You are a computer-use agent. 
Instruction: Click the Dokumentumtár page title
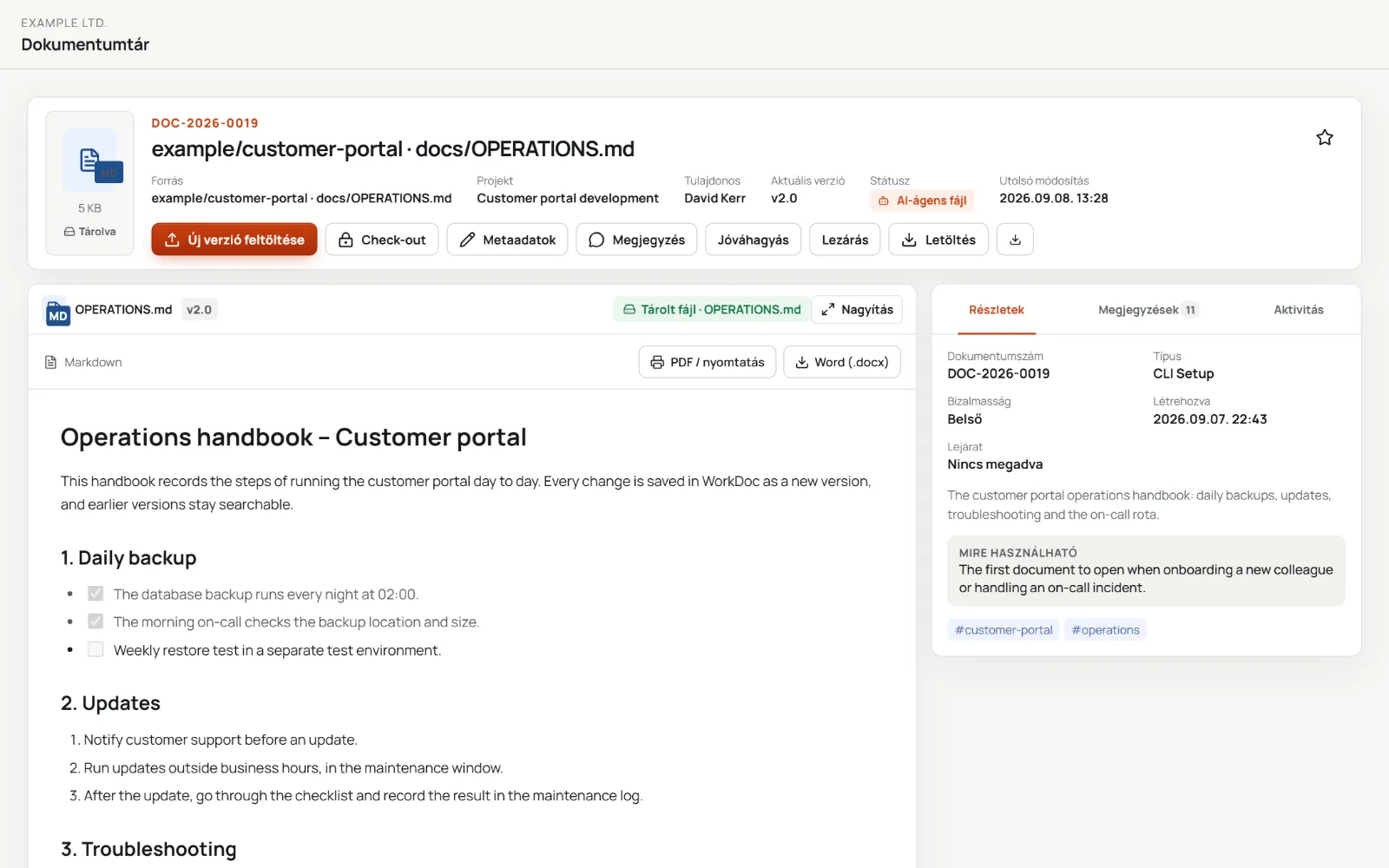coord(85,44)
